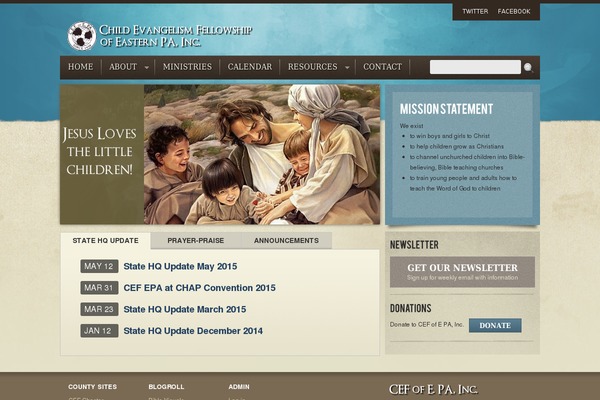Click the Jesus with children banner image
Image resolution: width=600 pixels, height=400 pixels.
262,154
